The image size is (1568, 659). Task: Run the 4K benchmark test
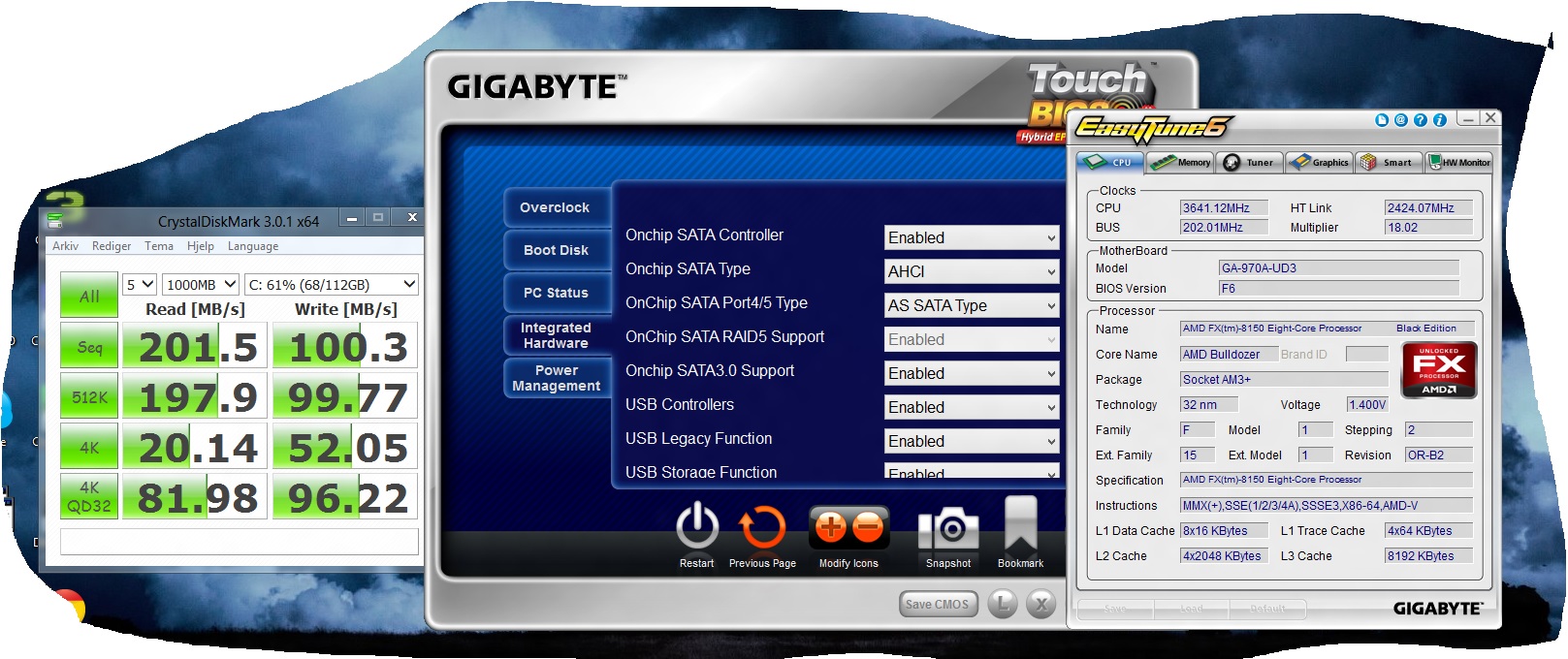(x=89, y=448)
